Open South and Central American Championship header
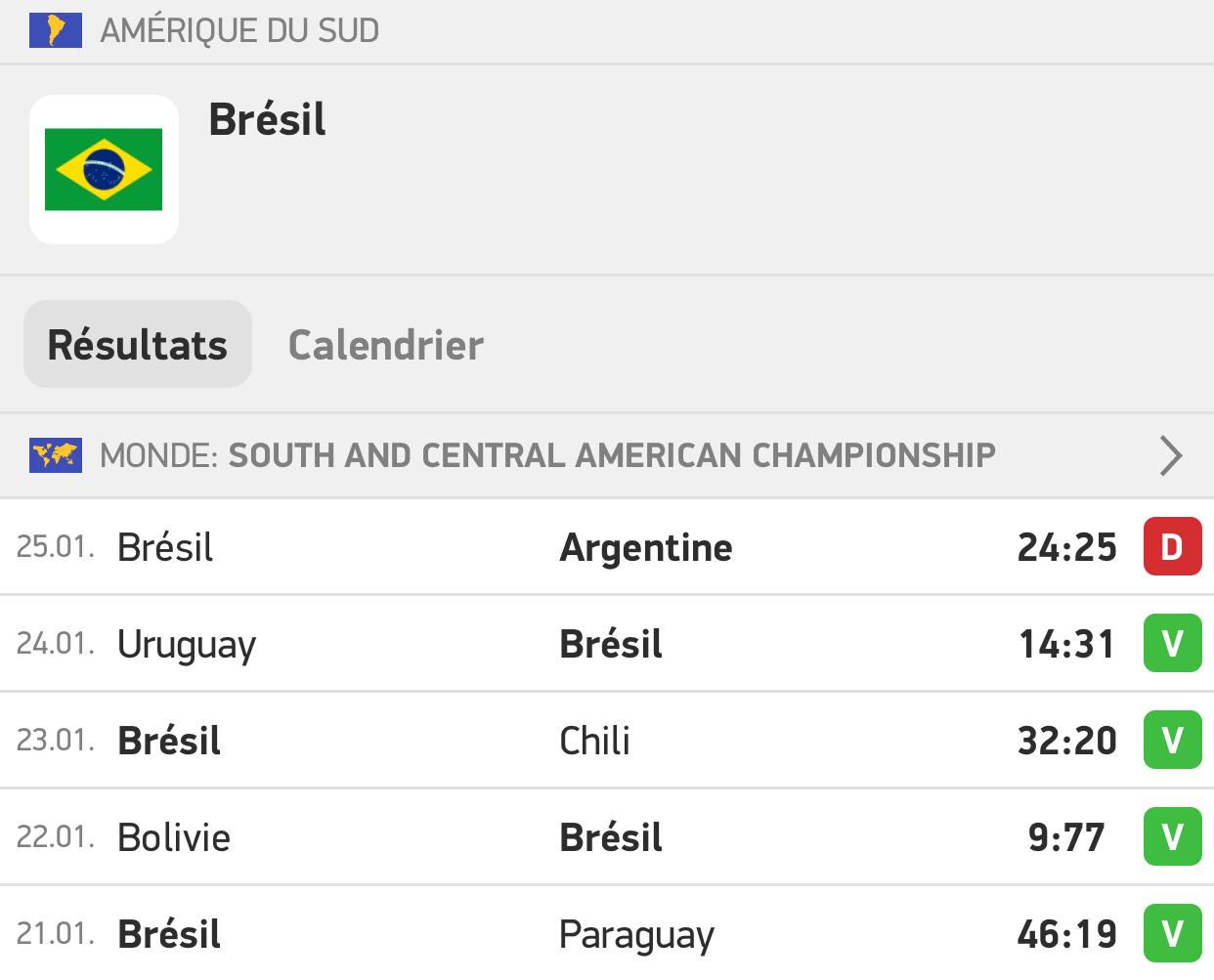The image size is (1214, 980). (607, 455)
